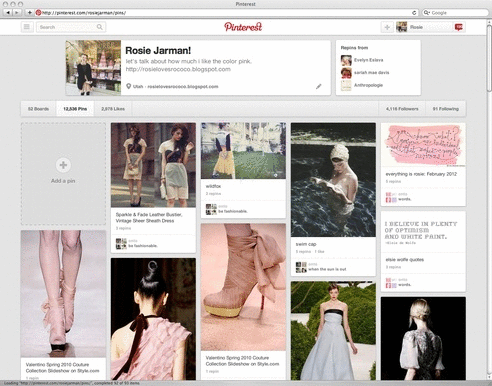Open the 4,116 Followers tab
The image size is (492, 386).
click(x=402, y=109)
